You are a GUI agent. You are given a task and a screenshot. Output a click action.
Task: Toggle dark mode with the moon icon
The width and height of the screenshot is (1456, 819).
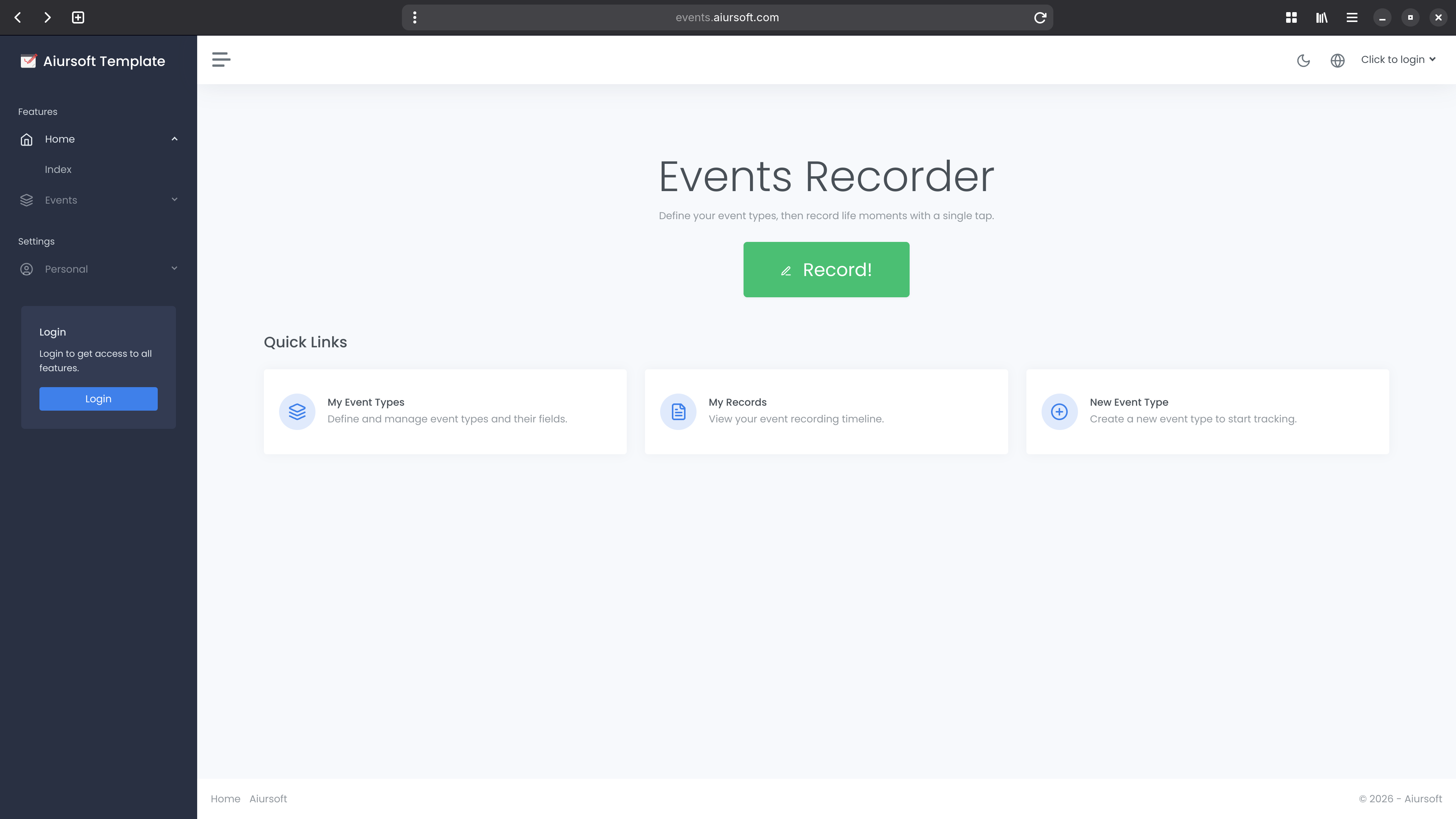[x=1304, y=60]
